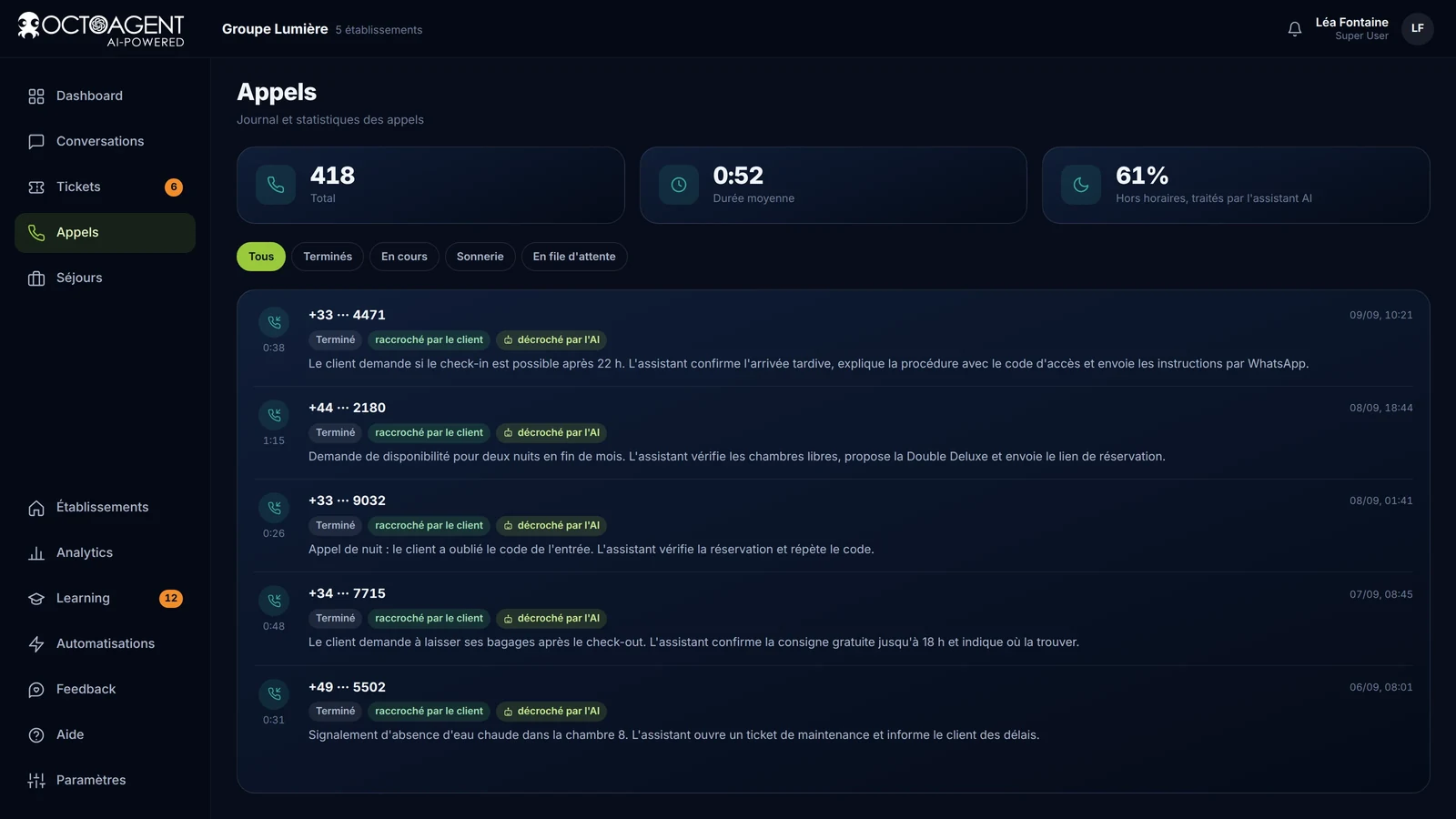Screen dimensions: 1456x819
Task: Click 'raccroché par le client' tag on +33 ··· 9032 call
Action: click(429, 526)
